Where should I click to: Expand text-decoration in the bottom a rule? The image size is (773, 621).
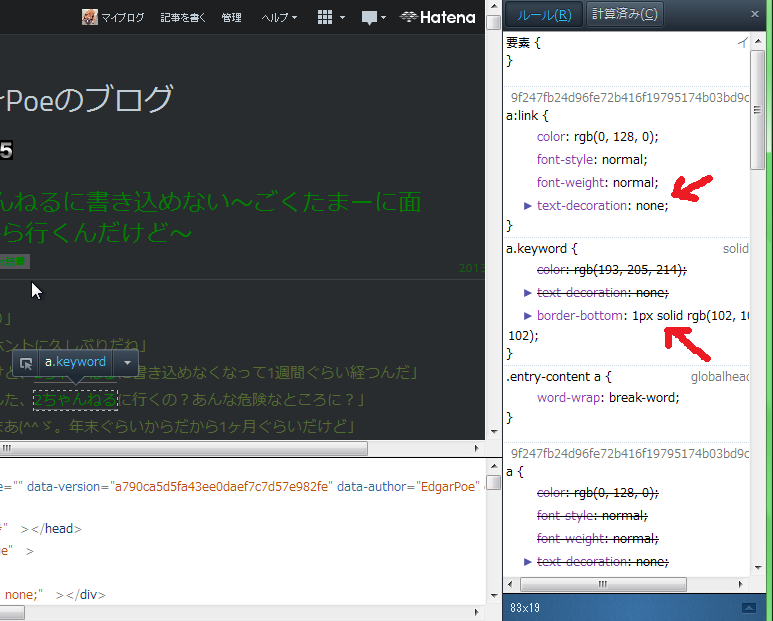(x=527, y=561)
